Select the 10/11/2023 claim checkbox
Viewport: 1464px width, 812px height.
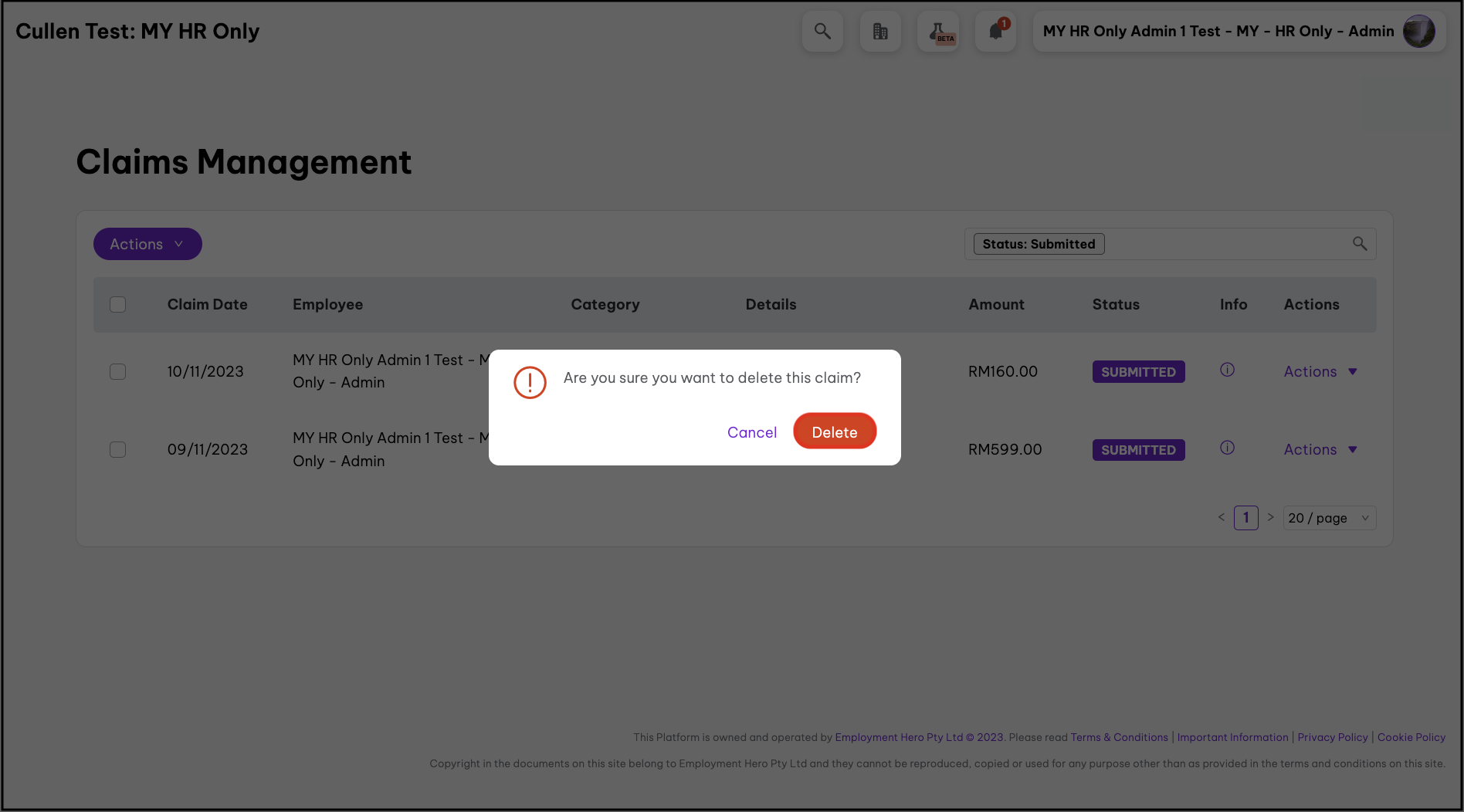[x=117, y=371]
